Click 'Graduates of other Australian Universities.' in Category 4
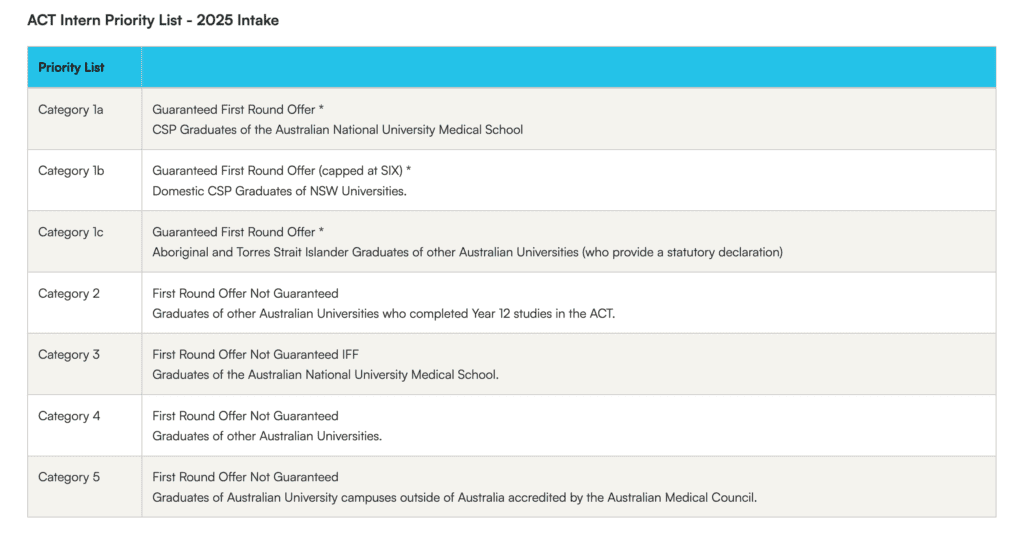1024x534 pixels. pyautogui.click(x=267, y=436)
